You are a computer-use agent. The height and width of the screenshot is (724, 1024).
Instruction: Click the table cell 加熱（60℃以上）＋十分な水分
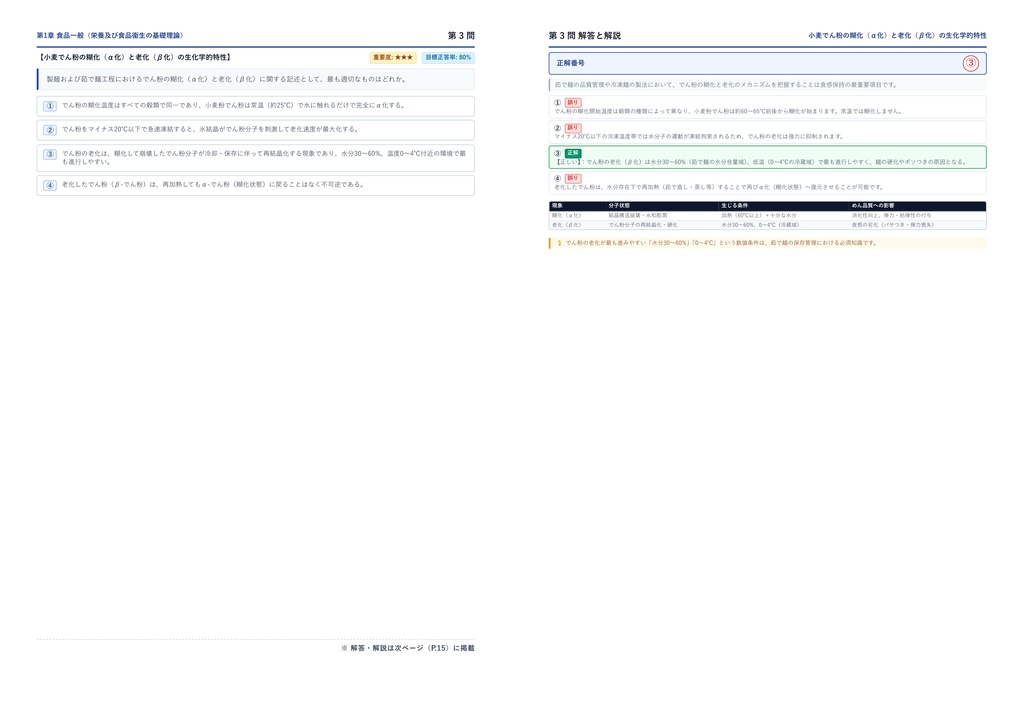[759, 215]
